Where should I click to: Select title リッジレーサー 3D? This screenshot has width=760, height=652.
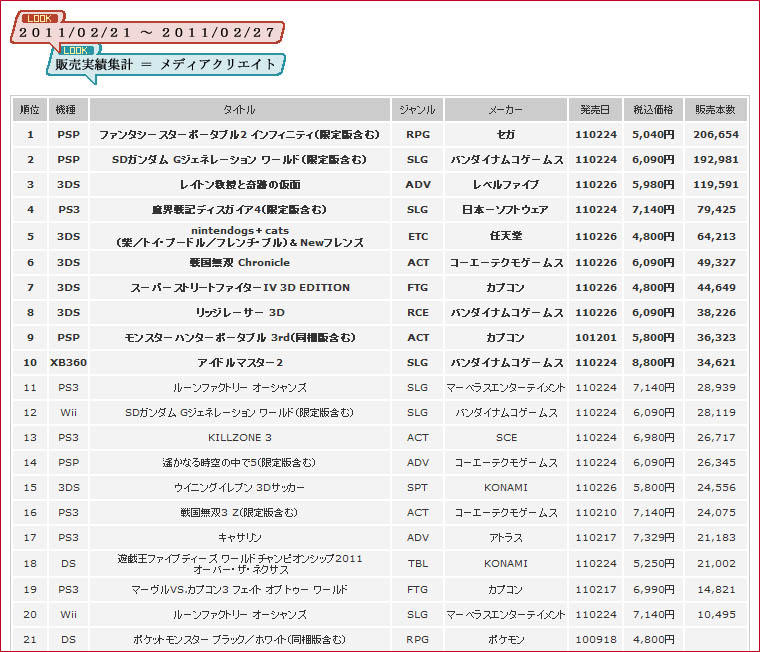(239, 313)
